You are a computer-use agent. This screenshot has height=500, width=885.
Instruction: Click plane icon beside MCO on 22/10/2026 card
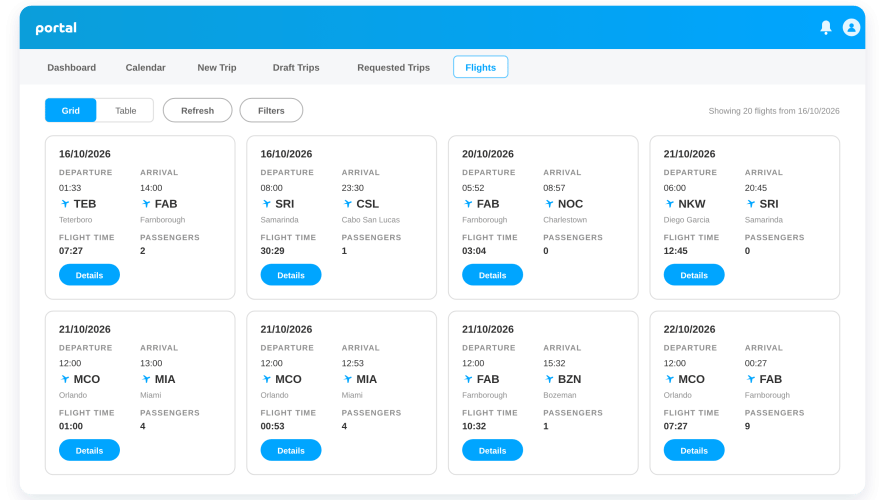(x=669, y=379)
